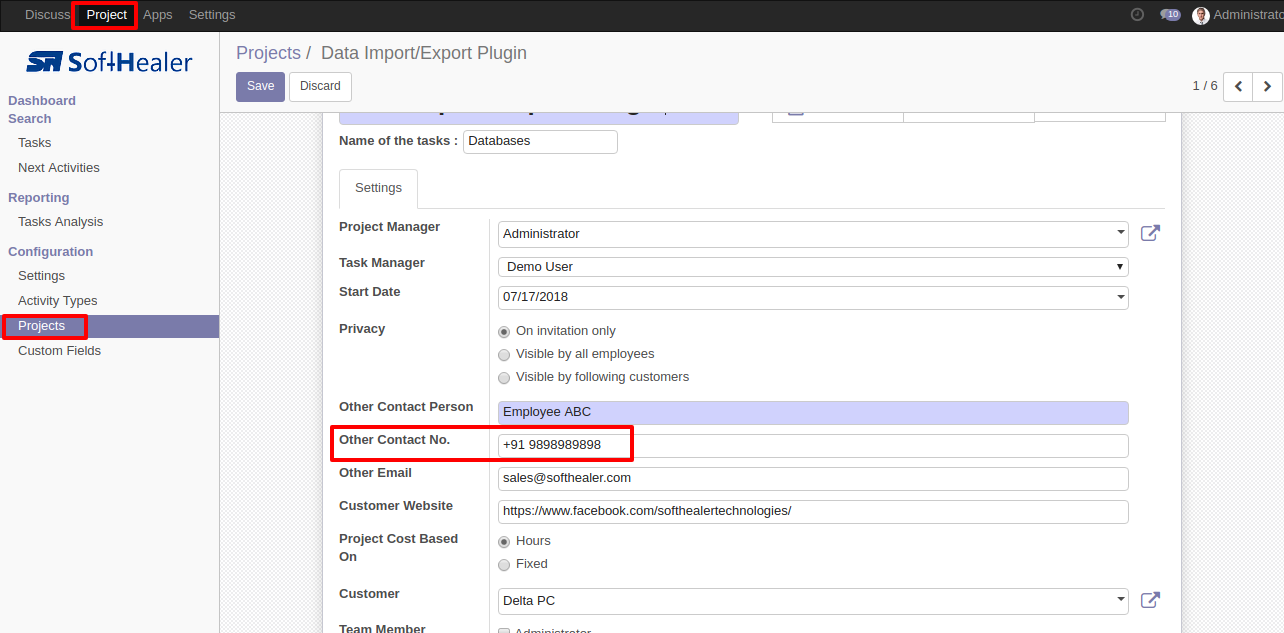Open Project Manager external link icon

pos(1151,234)
